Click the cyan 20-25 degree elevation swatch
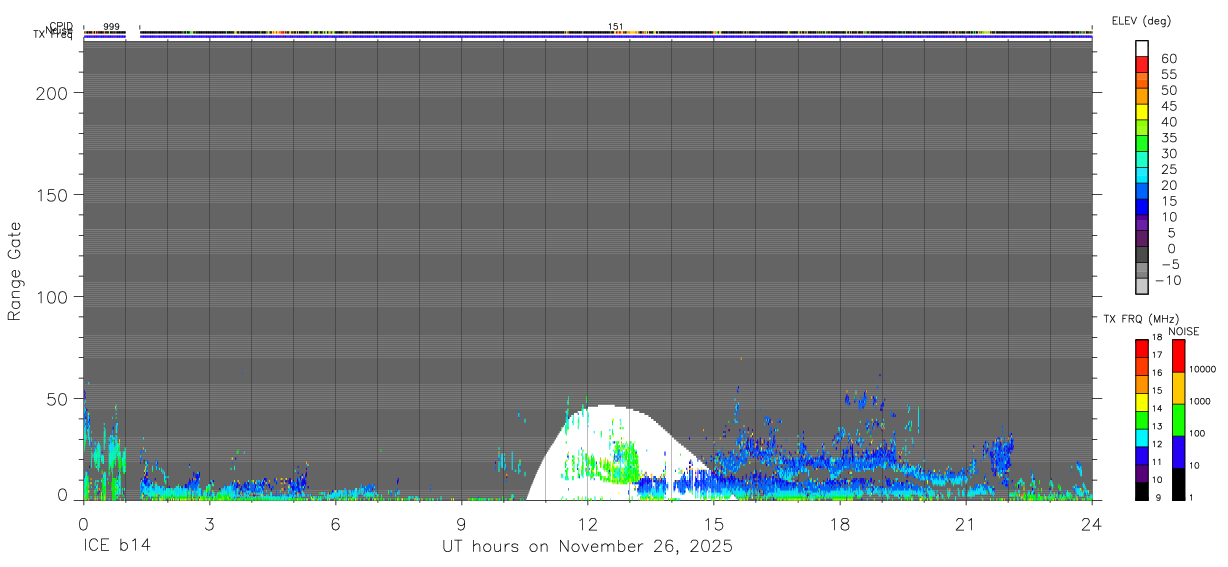 [x=1142, y=177]
